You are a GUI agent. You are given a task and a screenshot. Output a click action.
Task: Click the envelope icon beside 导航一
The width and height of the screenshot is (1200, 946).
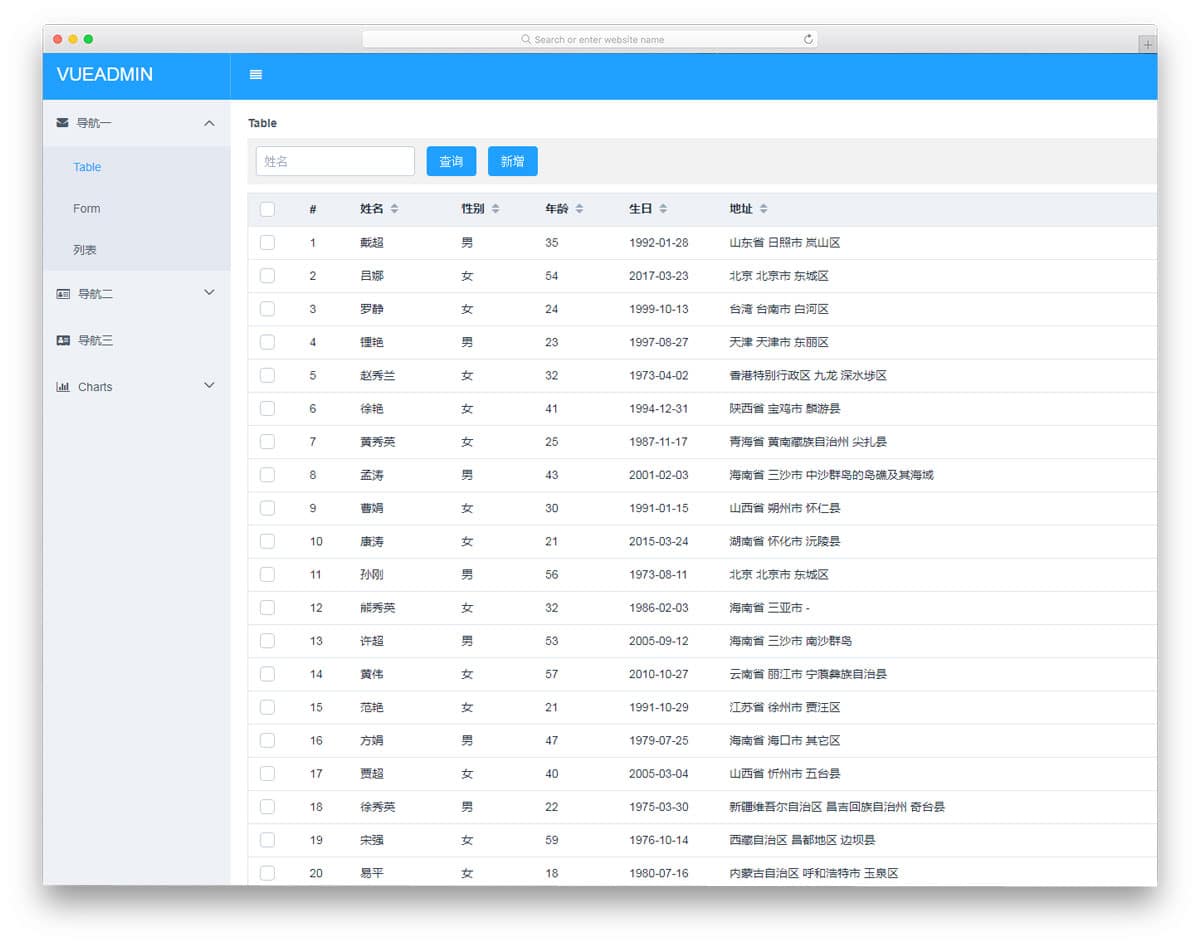(x=60, y=122)
